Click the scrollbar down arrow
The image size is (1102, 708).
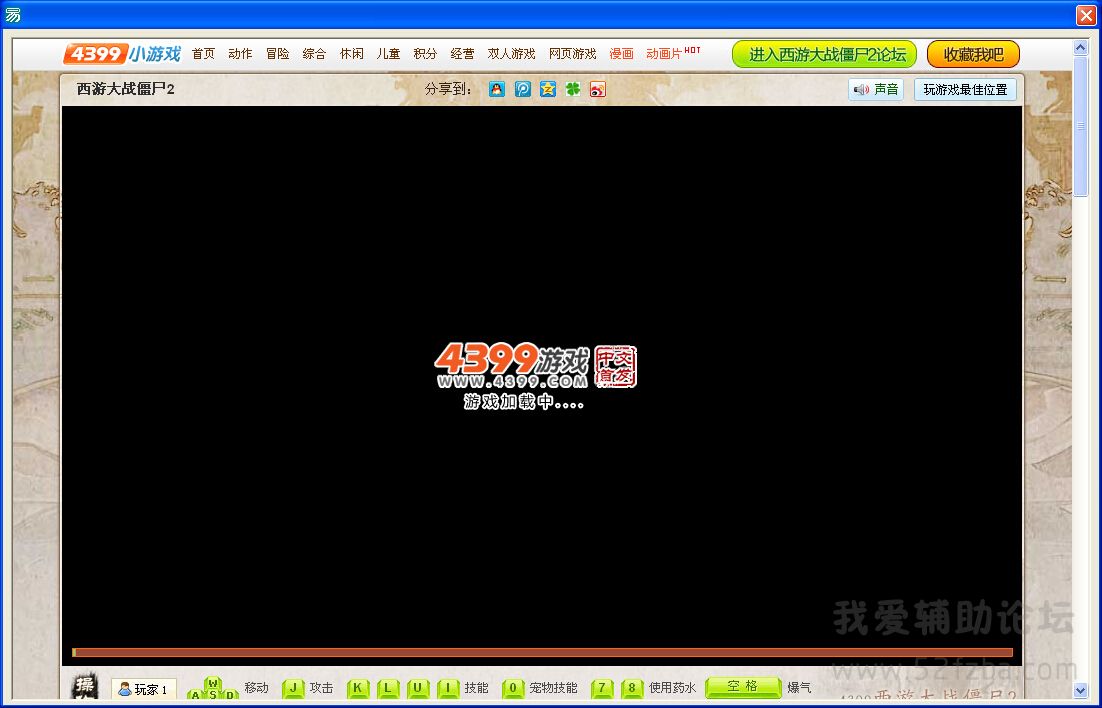1081,690
